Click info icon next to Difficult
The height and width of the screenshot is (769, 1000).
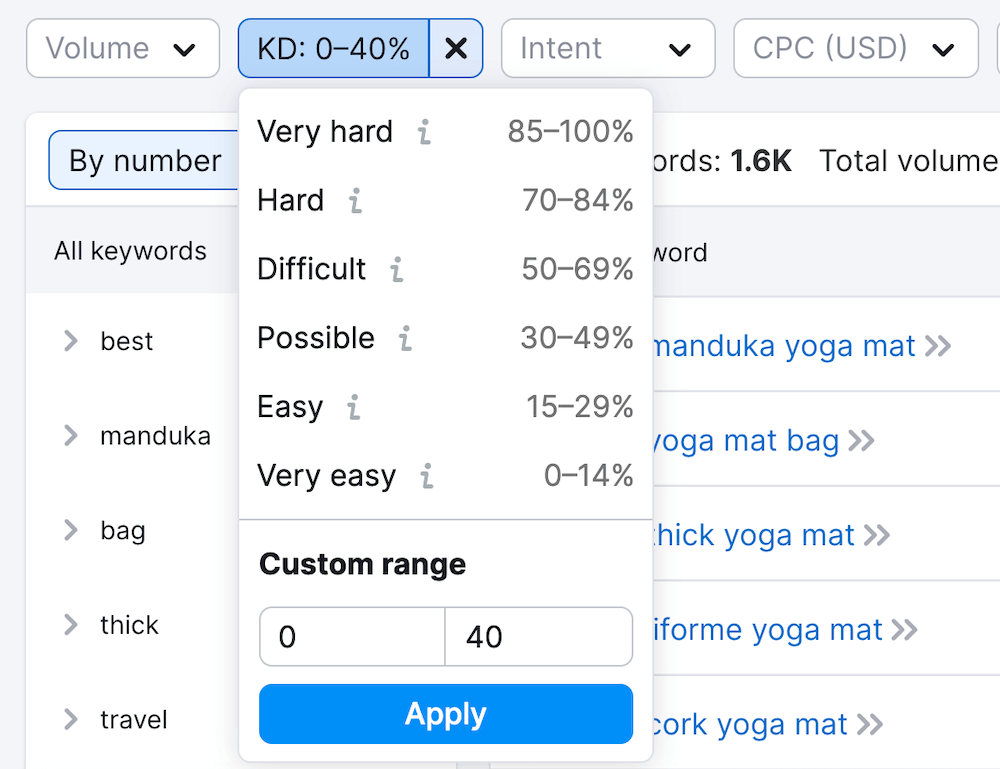tap(397, 270)
